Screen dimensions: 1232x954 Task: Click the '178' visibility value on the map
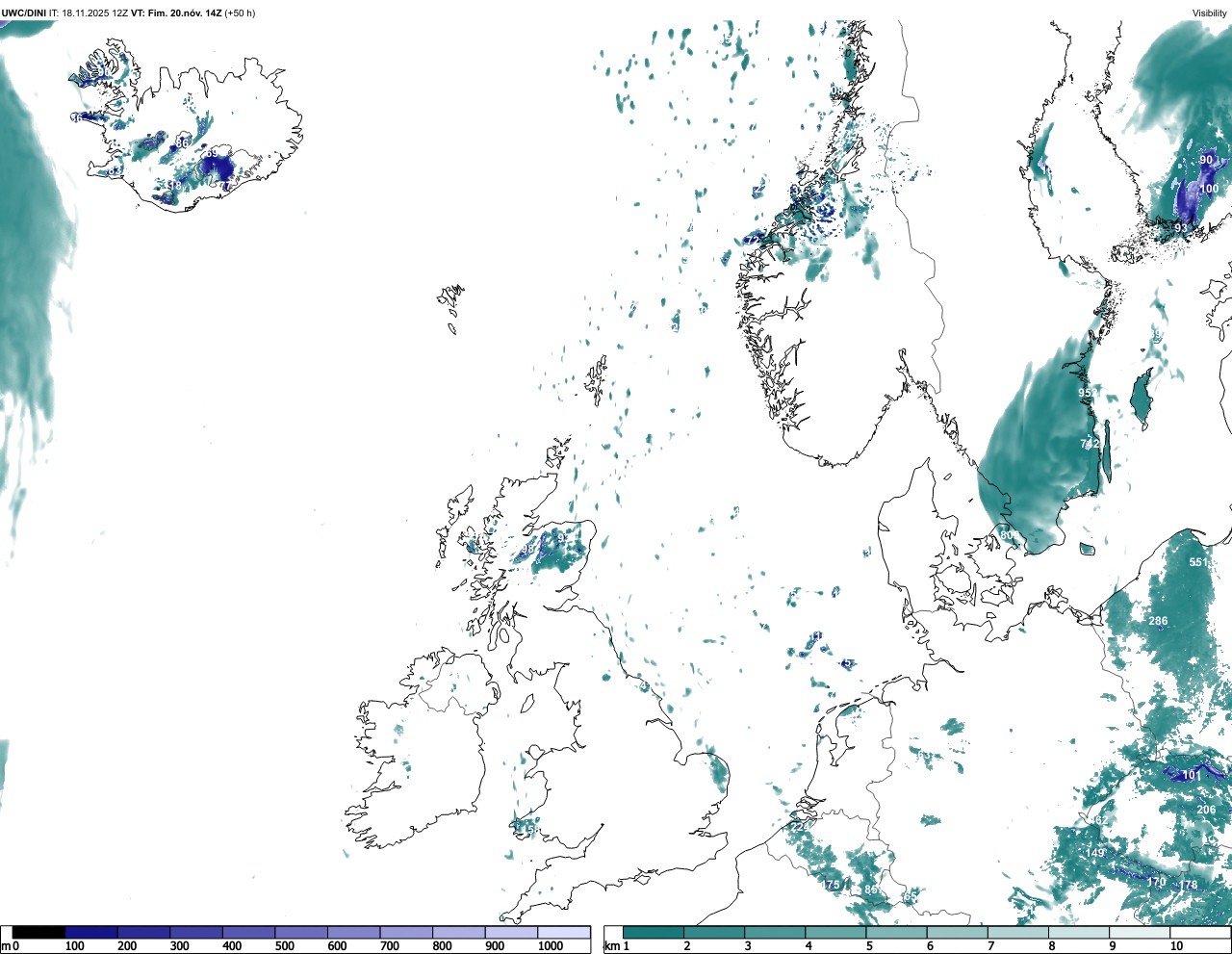[x=1189, y=885]
